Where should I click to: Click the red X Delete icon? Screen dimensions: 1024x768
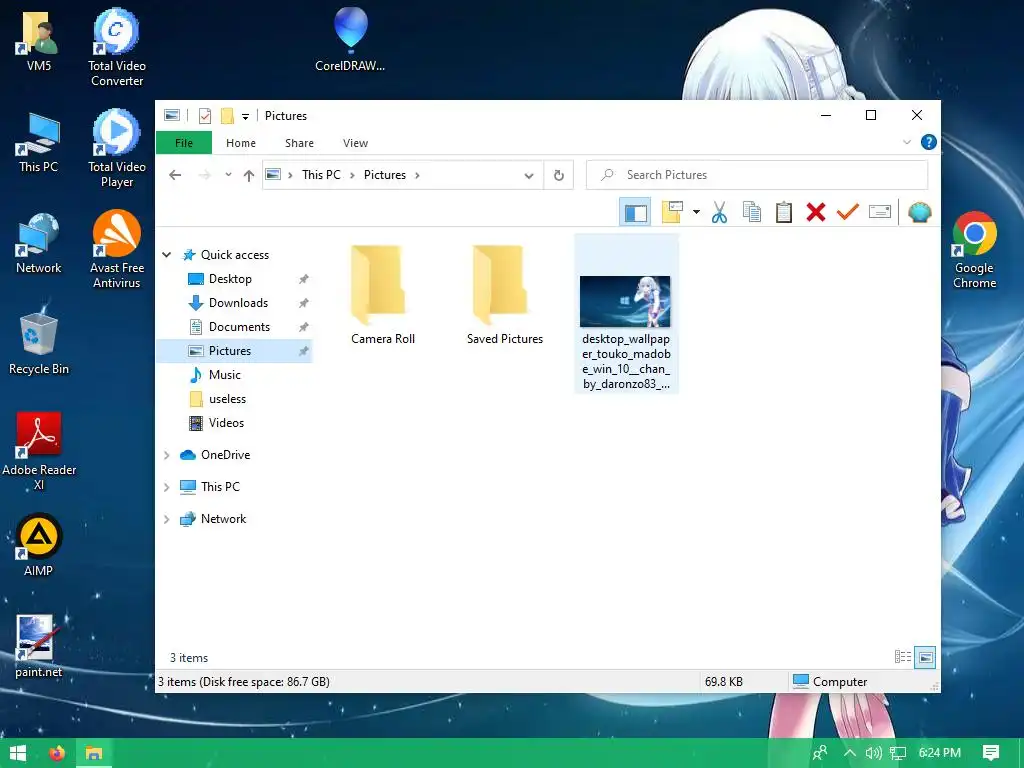[816, 212]
